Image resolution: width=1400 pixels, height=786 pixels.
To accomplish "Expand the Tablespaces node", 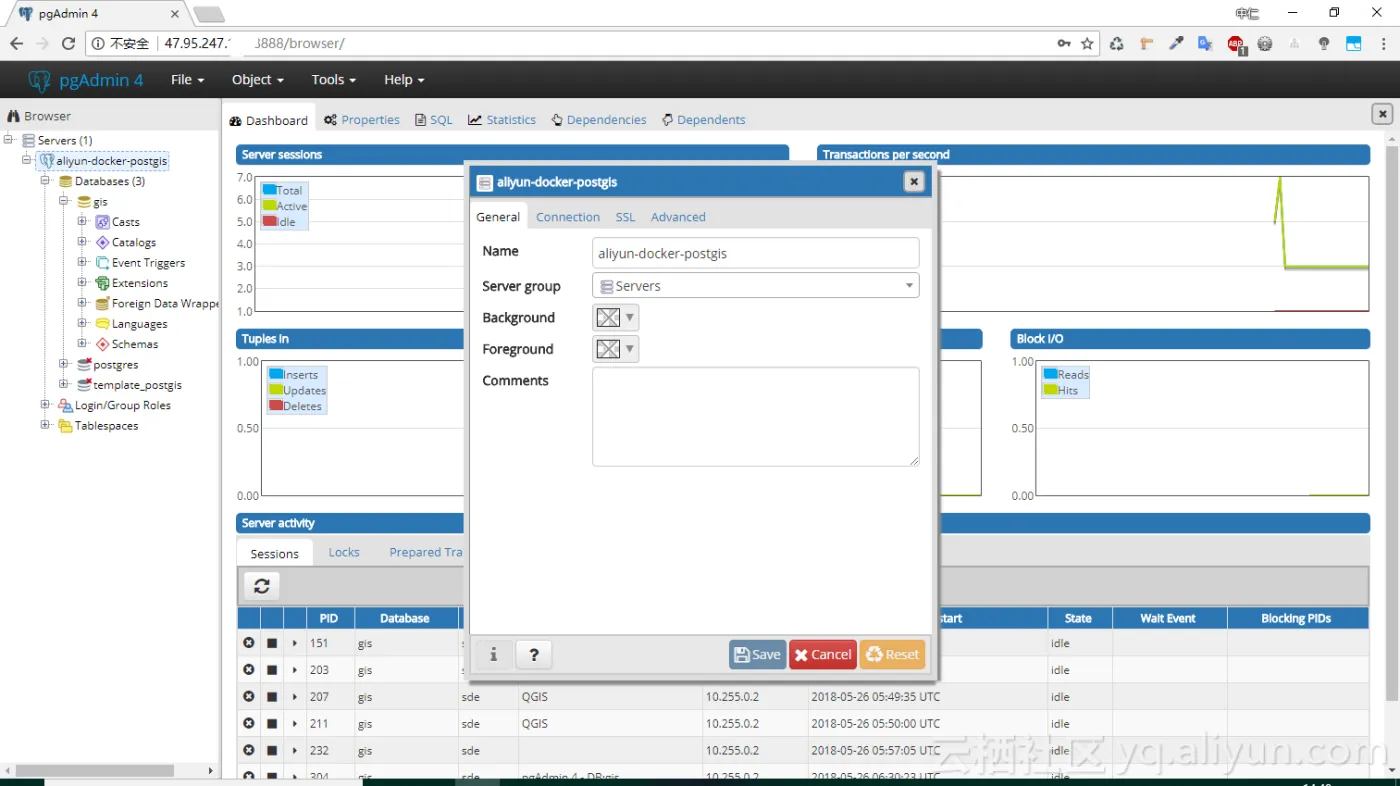I will pos(46,426).
